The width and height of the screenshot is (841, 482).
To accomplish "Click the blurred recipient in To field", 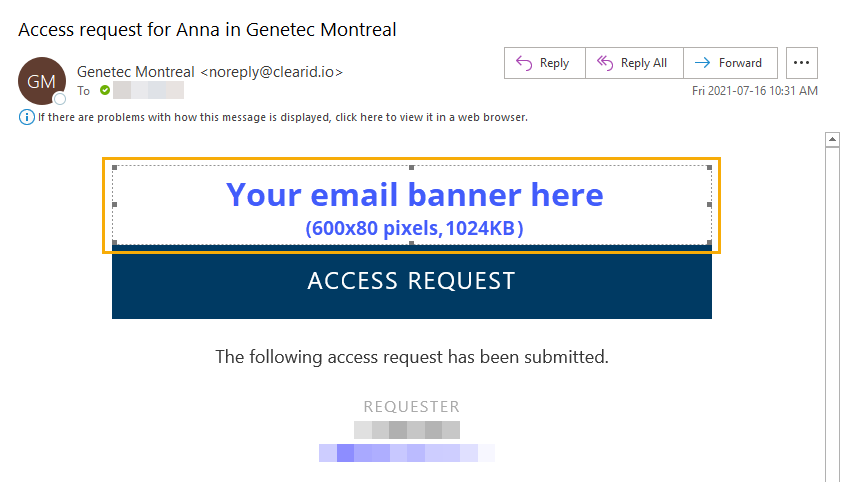I will pyautogui.click(x=148, y=90).
